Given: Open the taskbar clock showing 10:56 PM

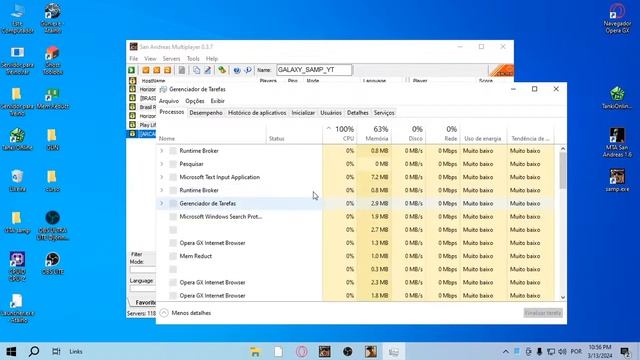Looking at the screenshot, I should 600,351.
